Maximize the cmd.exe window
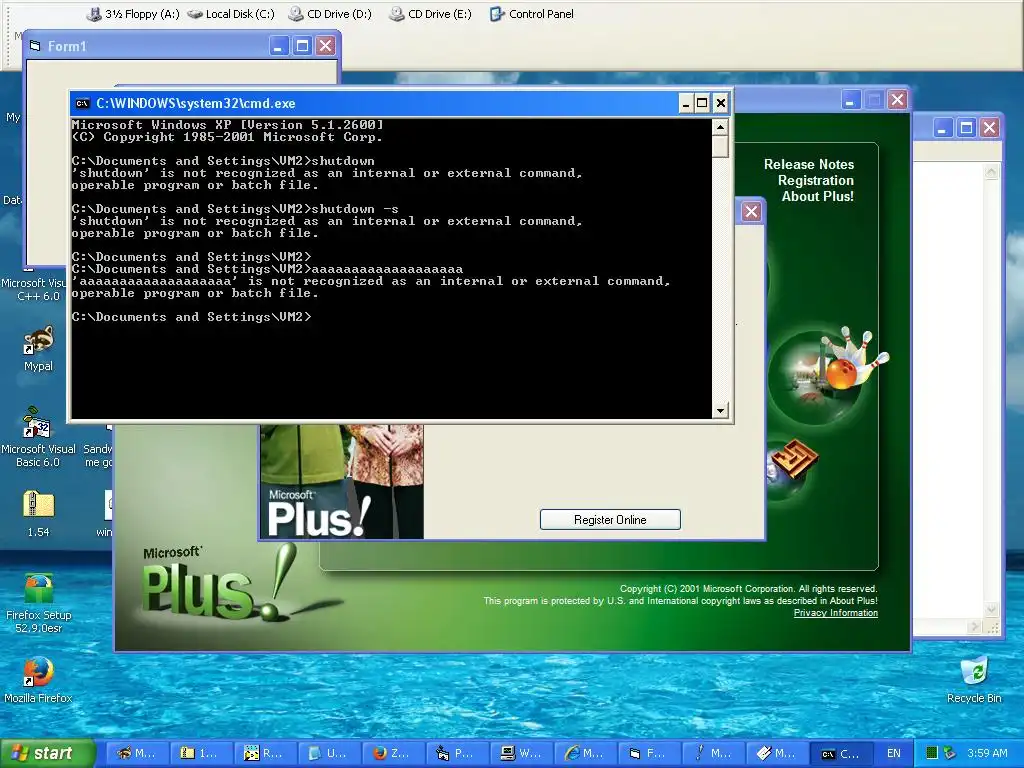 point(702,103)
